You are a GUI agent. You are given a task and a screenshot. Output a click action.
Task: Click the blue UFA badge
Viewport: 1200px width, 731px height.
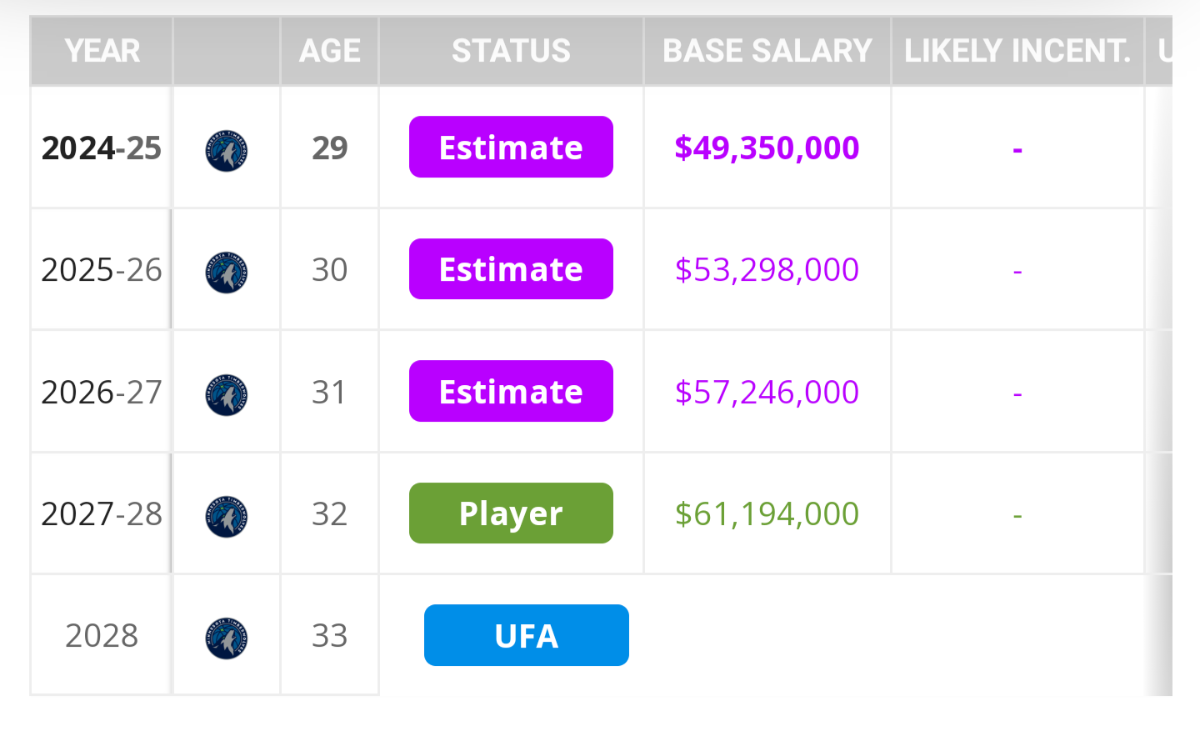[x=526, y=636]
